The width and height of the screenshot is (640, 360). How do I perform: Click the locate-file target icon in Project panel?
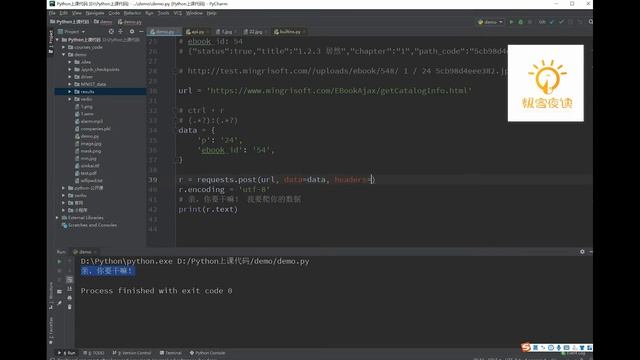(111, 31)
